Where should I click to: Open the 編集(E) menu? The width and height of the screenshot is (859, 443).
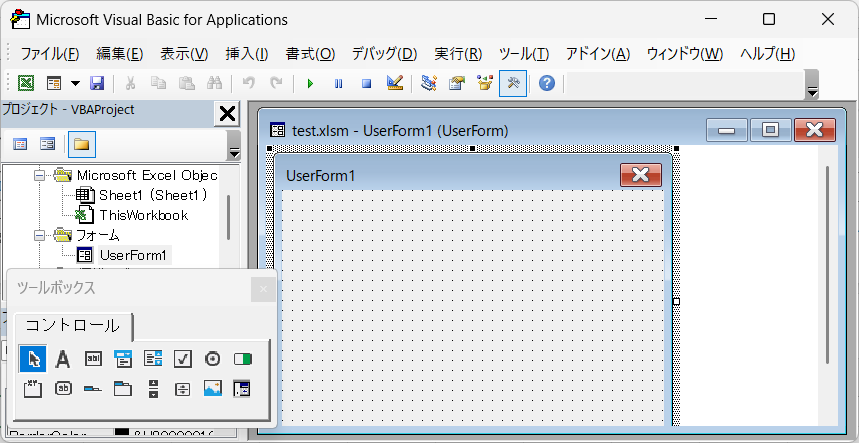click(x=120, y=54)
